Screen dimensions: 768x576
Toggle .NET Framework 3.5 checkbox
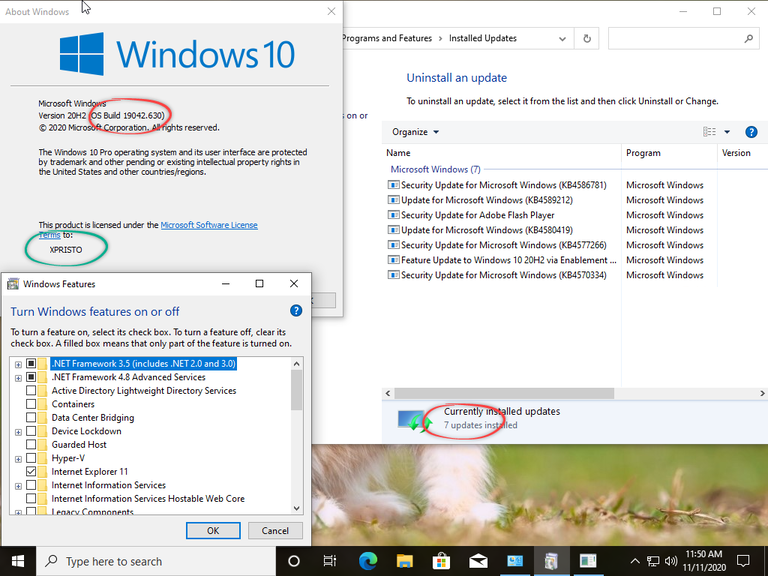(x=31, y=363)
